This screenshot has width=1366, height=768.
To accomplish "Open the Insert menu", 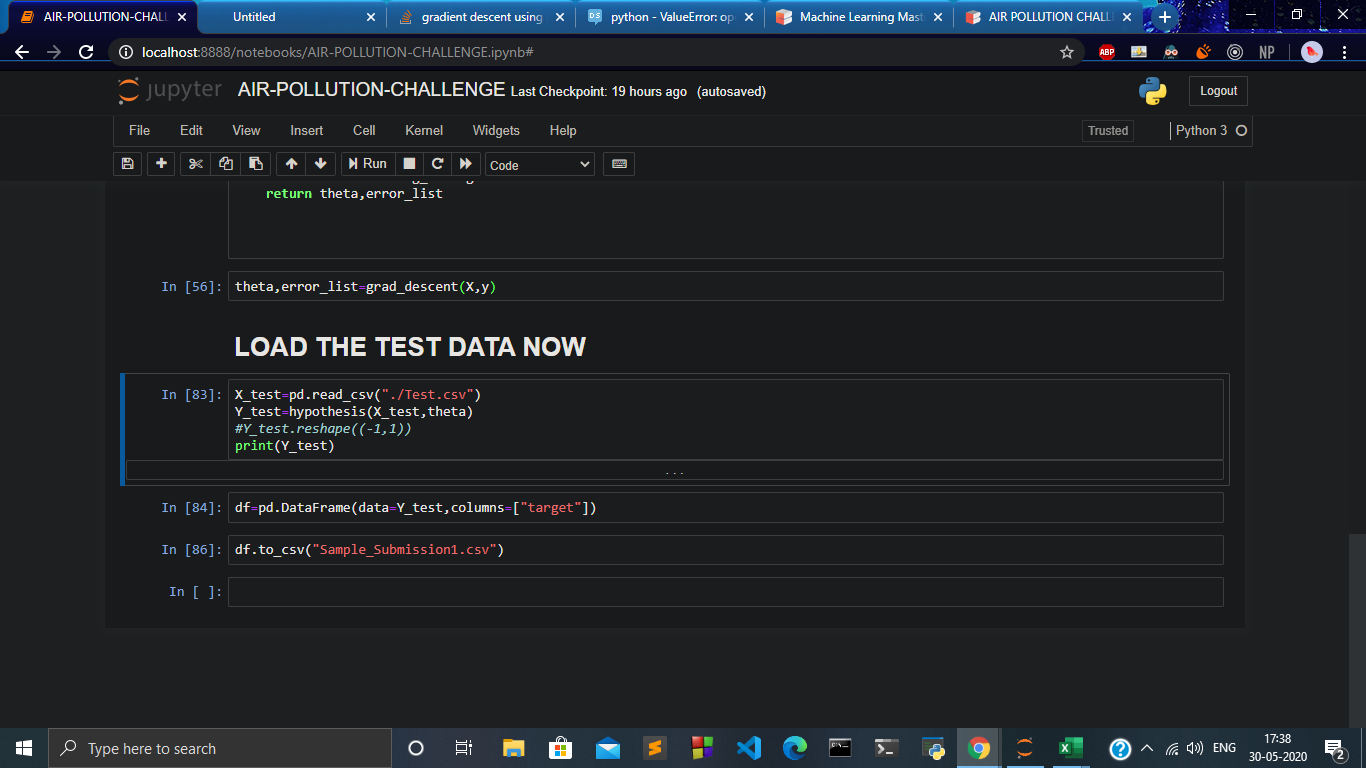I will pos(307,131).
